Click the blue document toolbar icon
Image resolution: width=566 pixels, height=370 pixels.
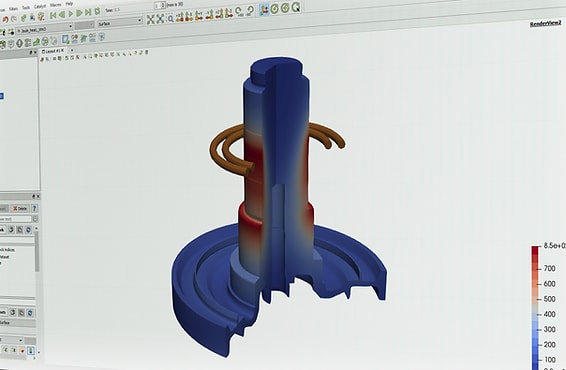tap(66, 39)
